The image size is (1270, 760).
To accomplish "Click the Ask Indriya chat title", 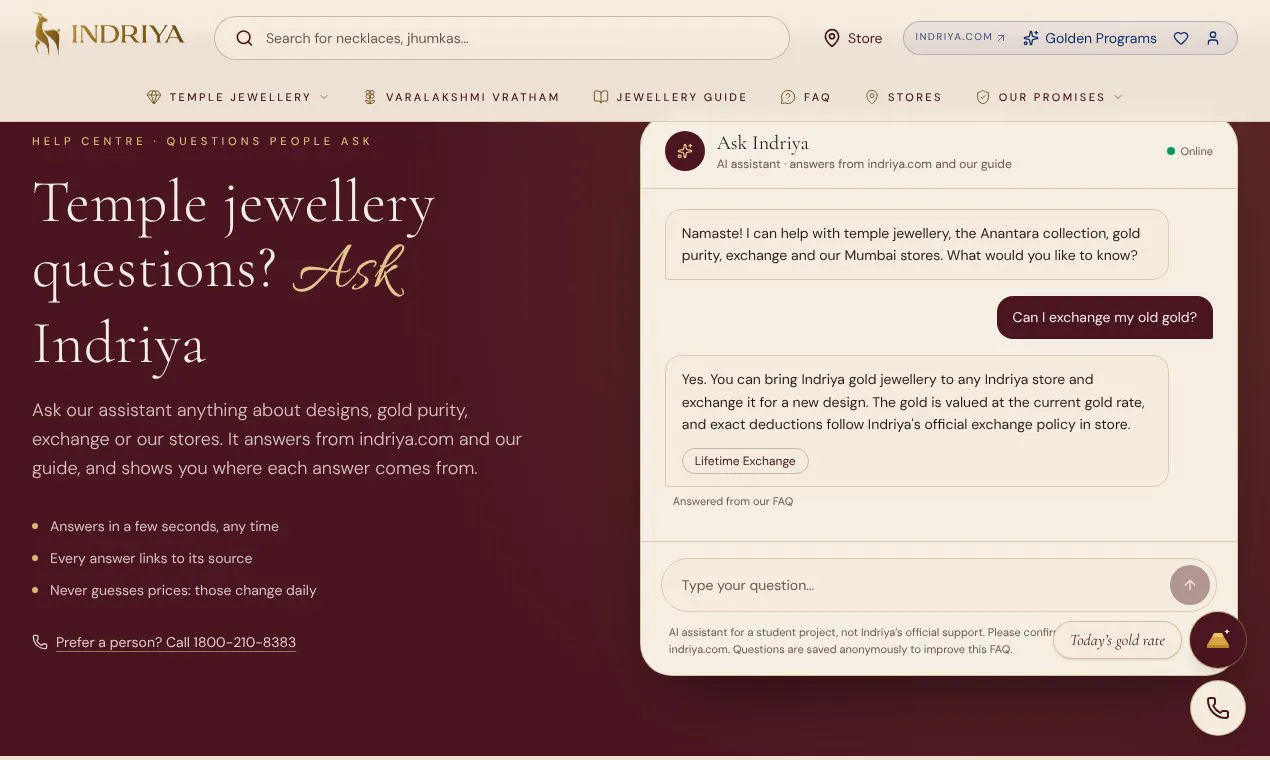I will (763, 143).
